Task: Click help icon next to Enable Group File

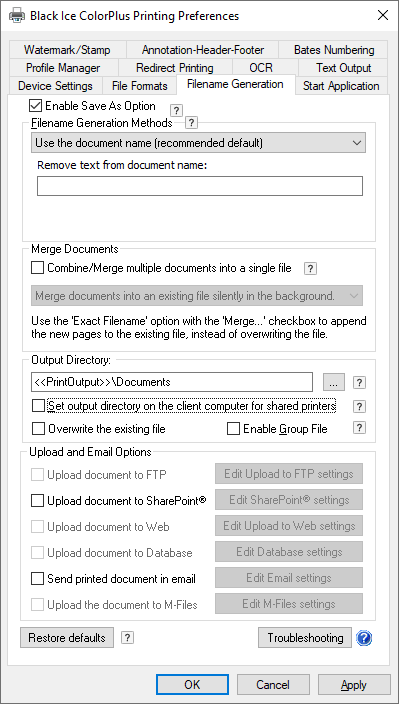Action: pos(360,428)
